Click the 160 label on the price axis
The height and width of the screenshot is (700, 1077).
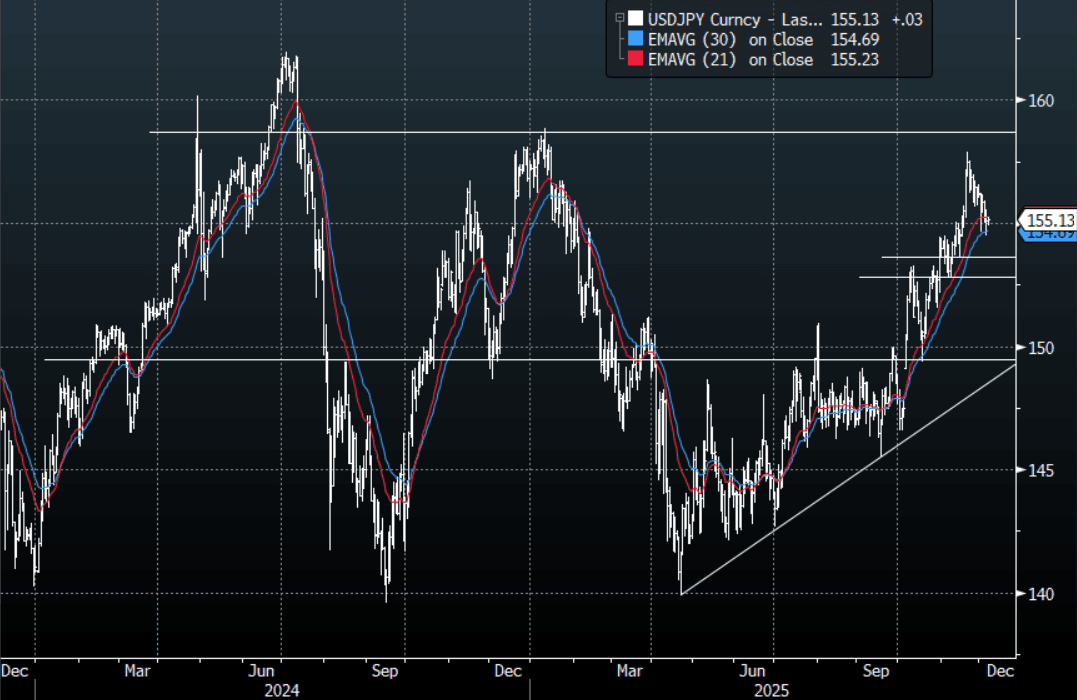[x=1041, y=100]
